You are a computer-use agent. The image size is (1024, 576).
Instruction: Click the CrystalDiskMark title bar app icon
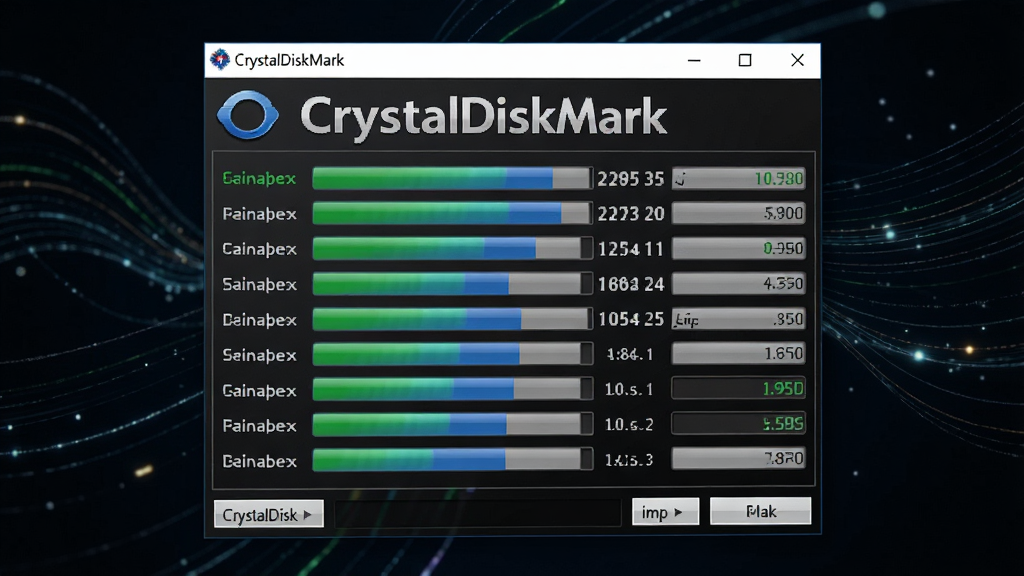point(220,60)
